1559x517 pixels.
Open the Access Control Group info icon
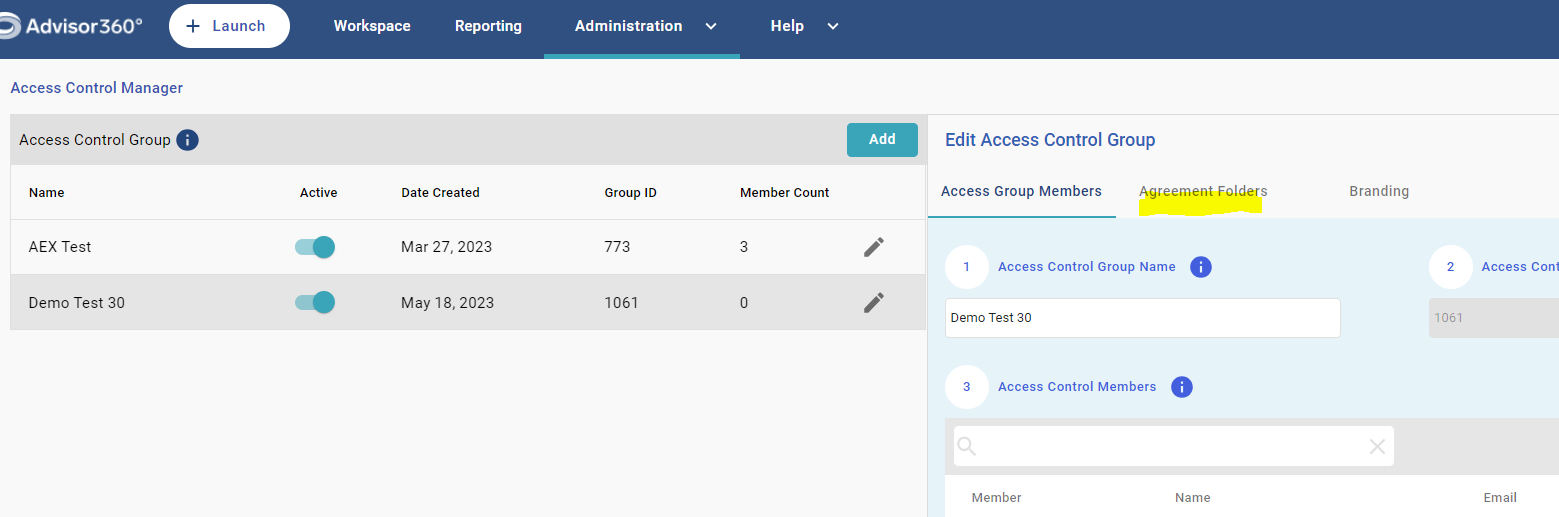187,140
